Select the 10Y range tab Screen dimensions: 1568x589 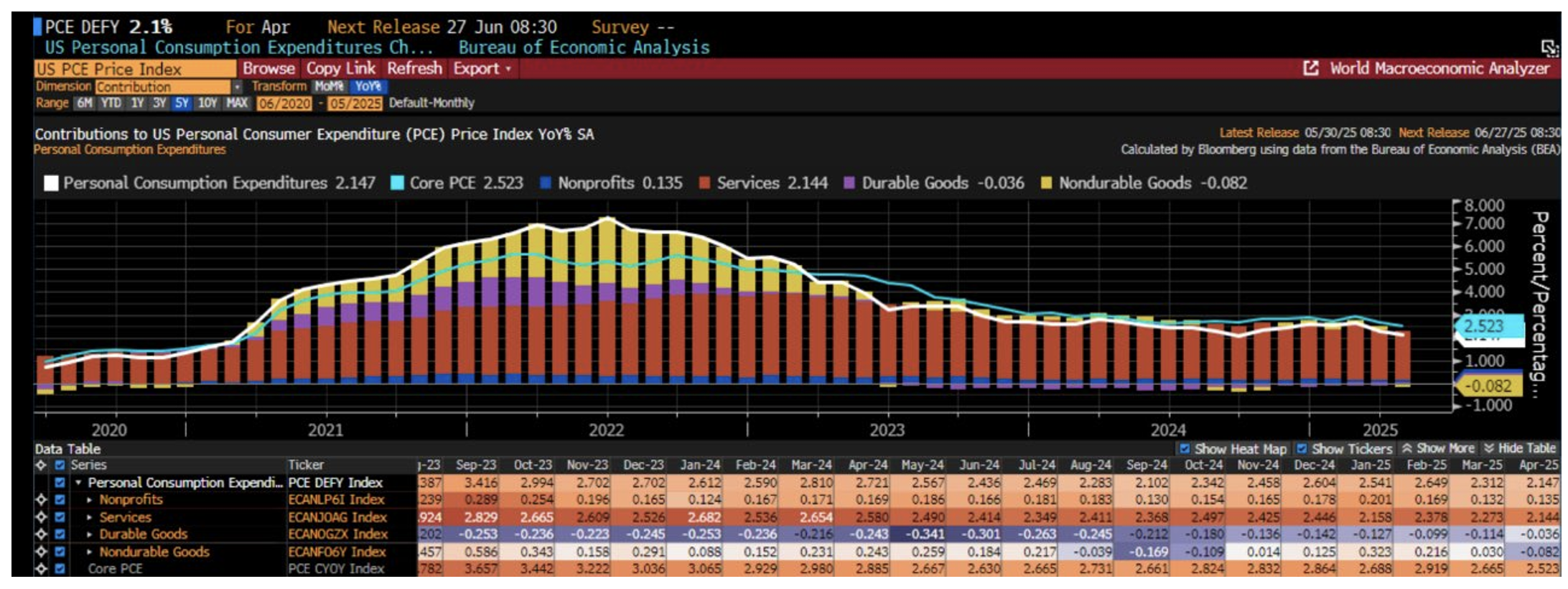[x=207, y=103]
